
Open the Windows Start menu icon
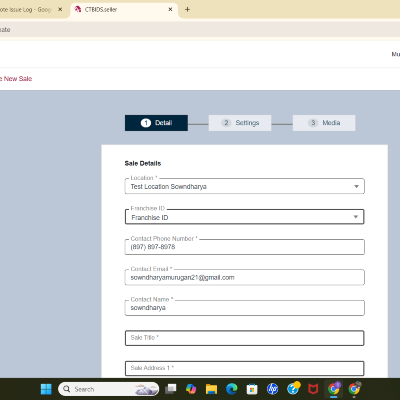[x=46, y=389]
